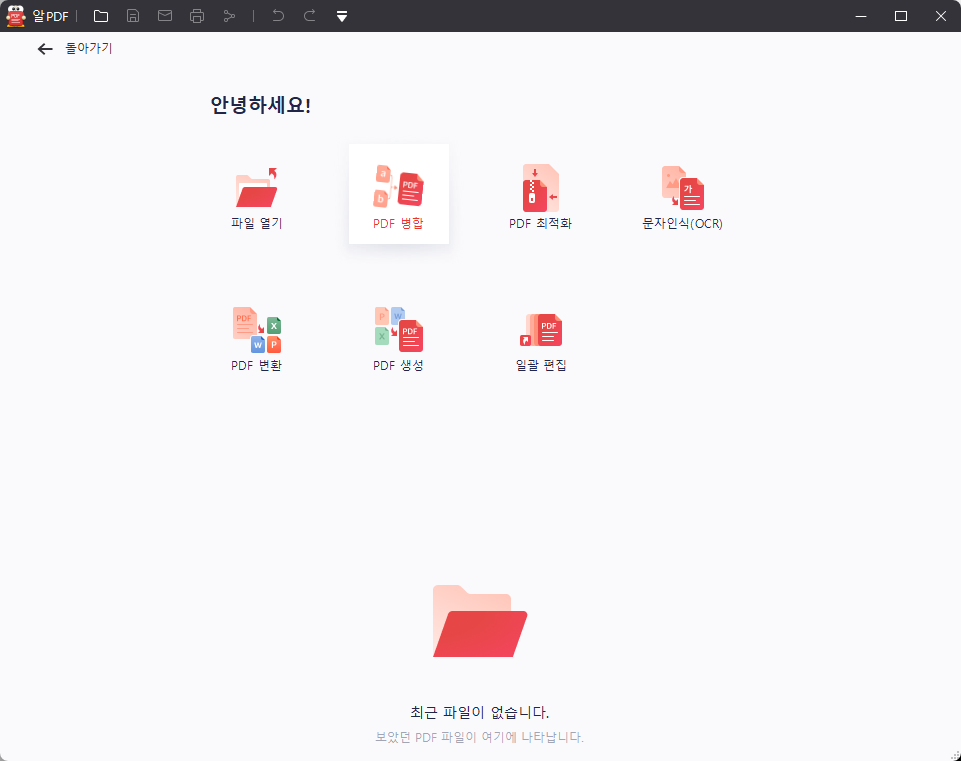Image resolution: width=961 pixels, height=761 pixels.
Task: Click the save disk icon
Action: pyautogui.click(x=133, y=16)
